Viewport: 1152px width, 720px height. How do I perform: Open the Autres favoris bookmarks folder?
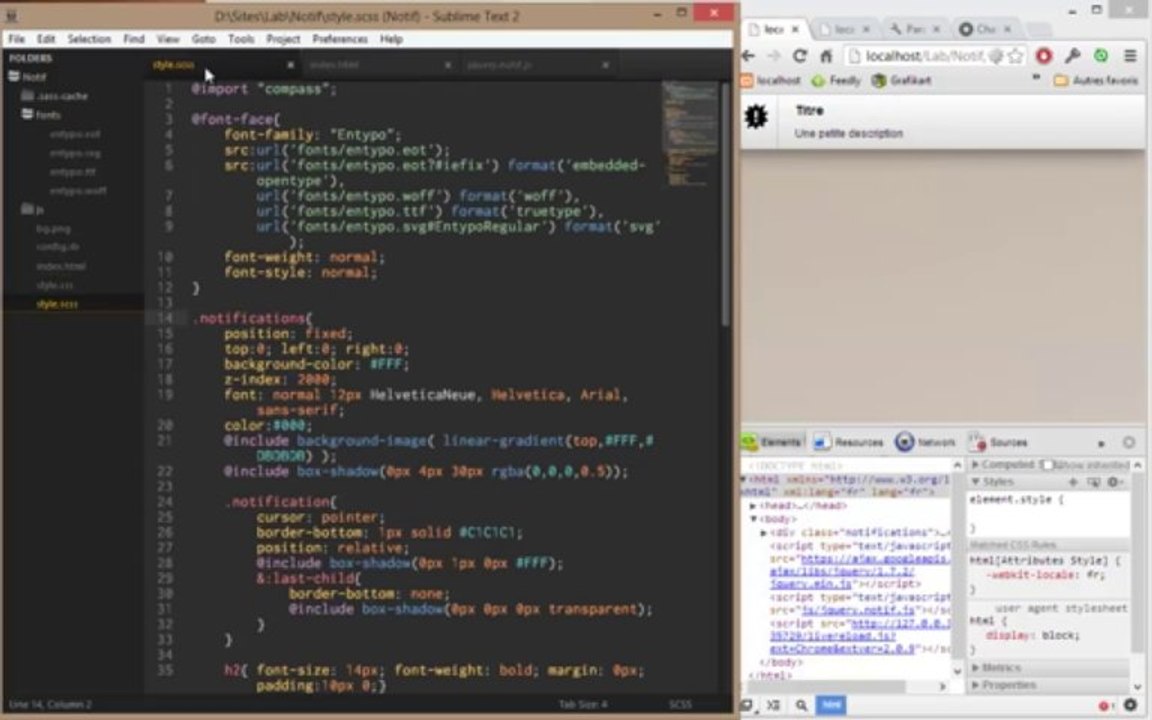point(1096,80)
